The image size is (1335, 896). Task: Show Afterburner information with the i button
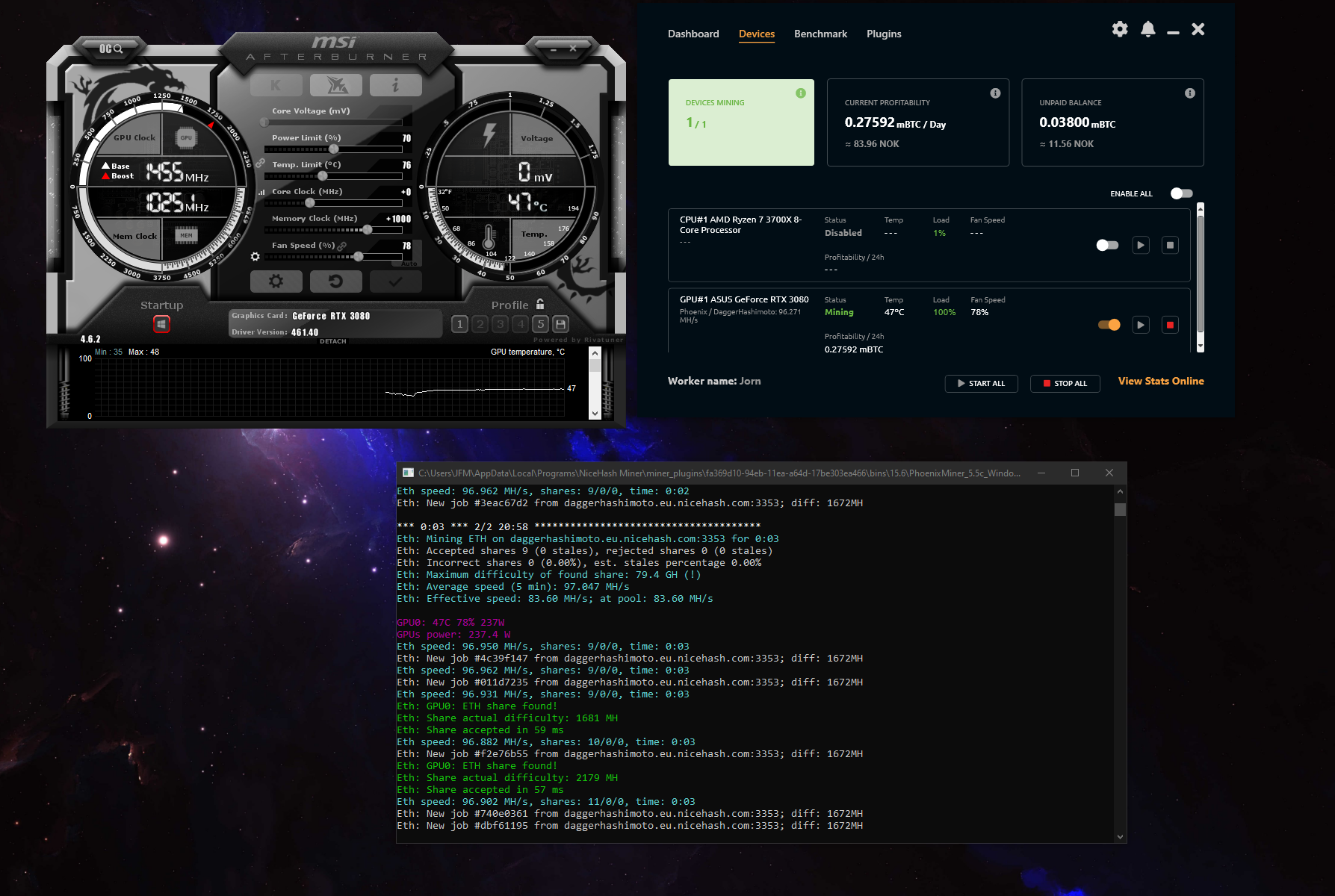pyautogui.click(x=395, y=85)
